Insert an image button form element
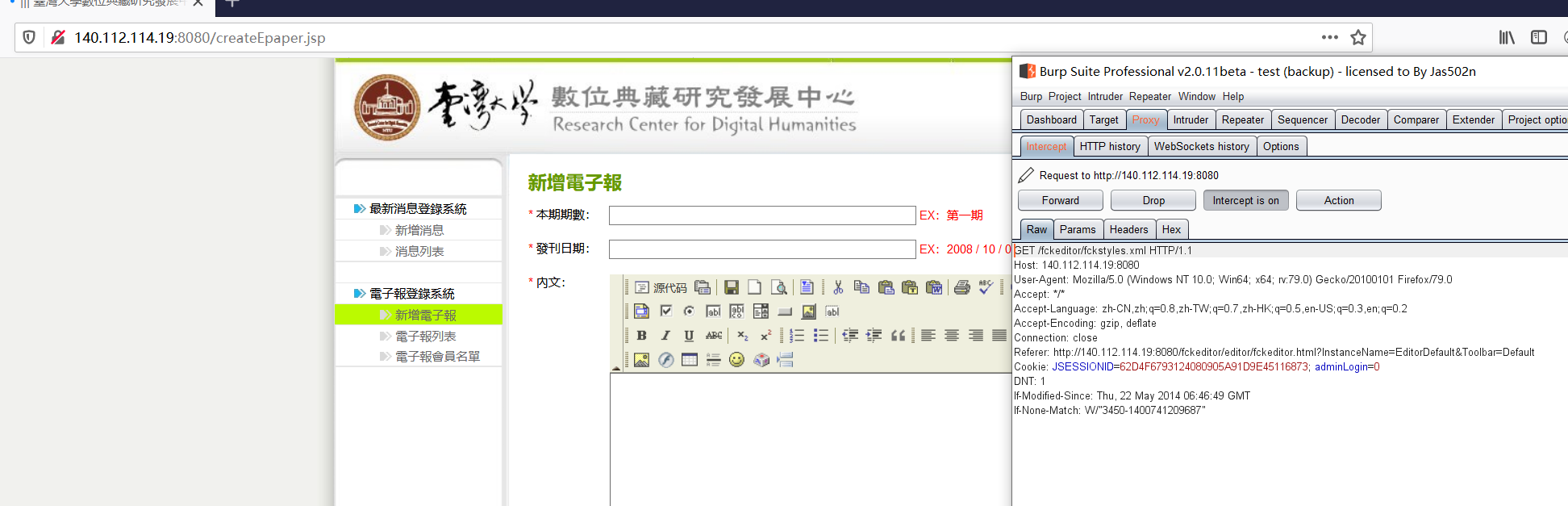This screenshot has width=1568, height=506. point(808,312)
